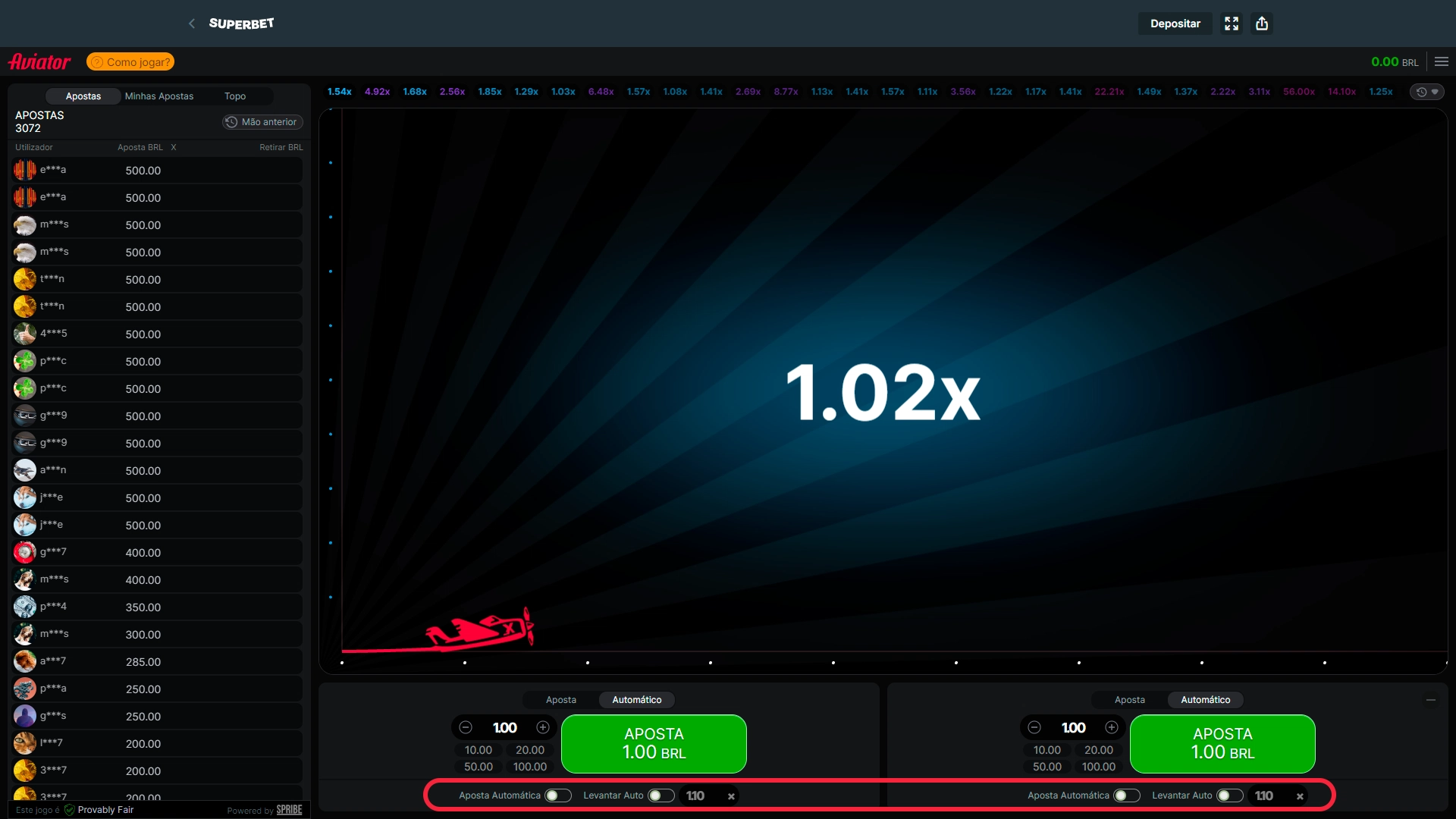
Task: Click the back arrow next to Superbet
Action: tap(192, 24)
